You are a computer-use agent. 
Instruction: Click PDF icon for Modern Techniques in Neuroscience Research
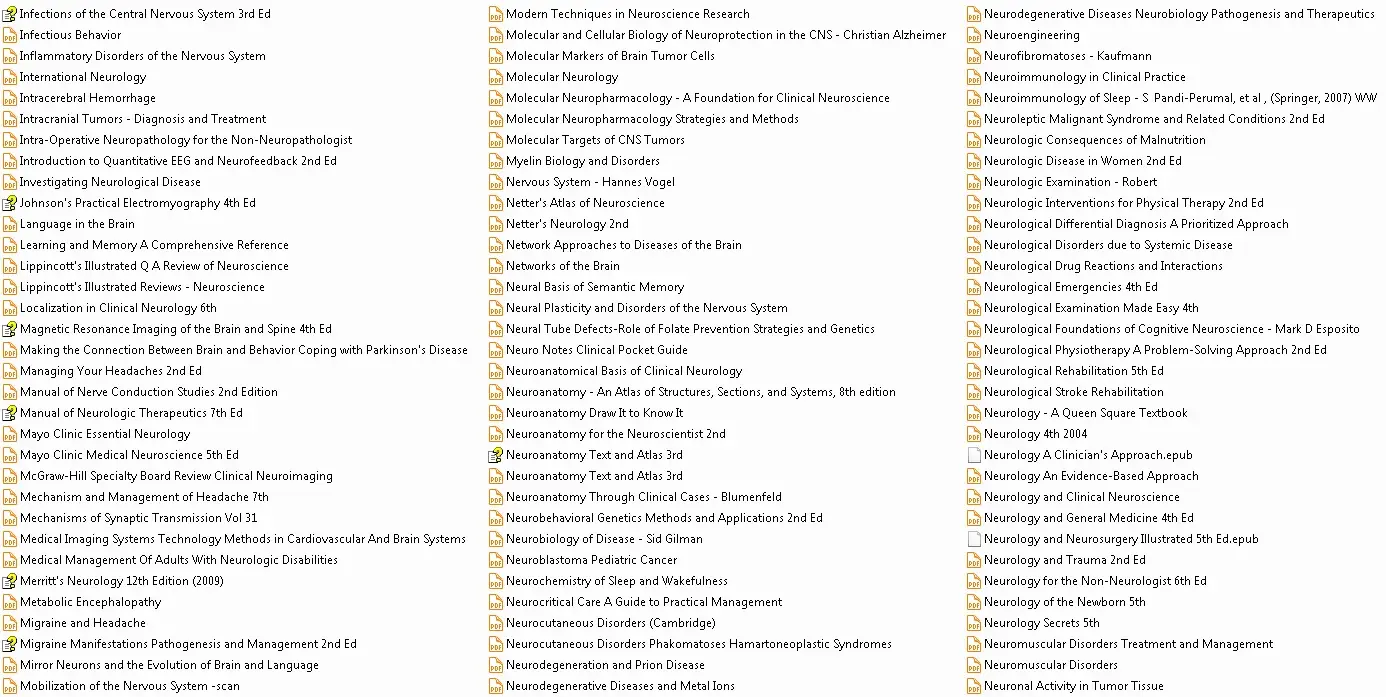coord(495,14)
